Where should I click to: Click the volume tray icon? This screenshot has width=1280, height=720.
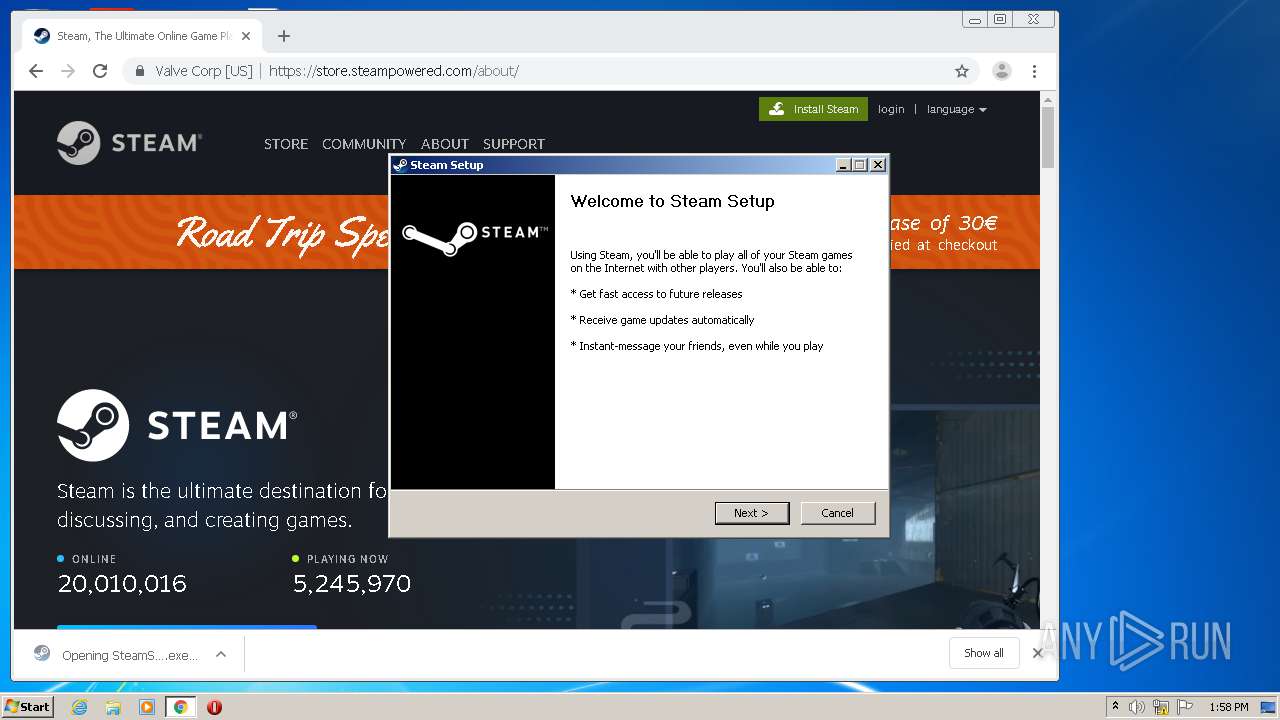point(1137,707)
